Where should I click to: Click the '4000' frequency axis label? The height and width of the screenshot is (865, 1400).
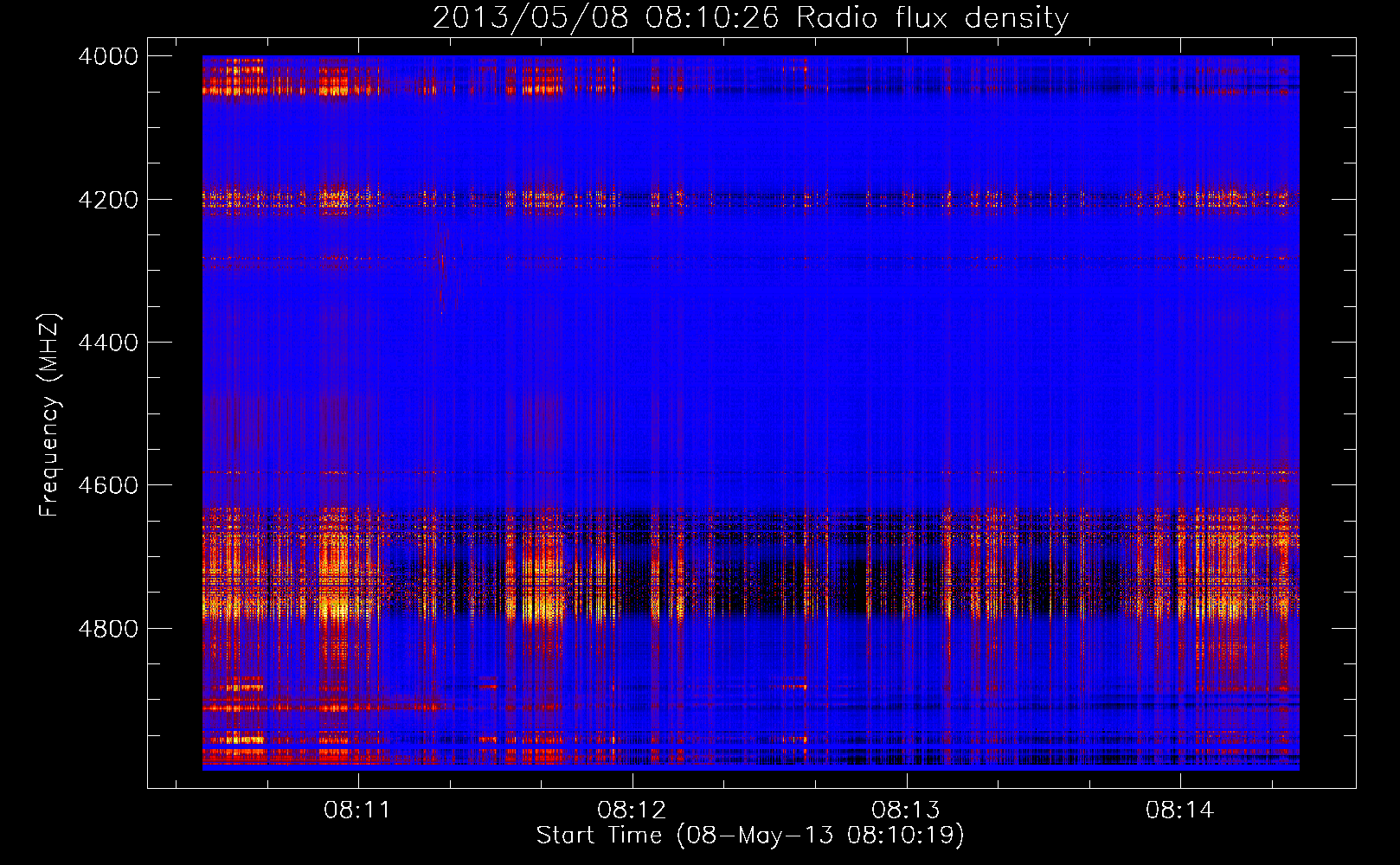tap(108, 56)
